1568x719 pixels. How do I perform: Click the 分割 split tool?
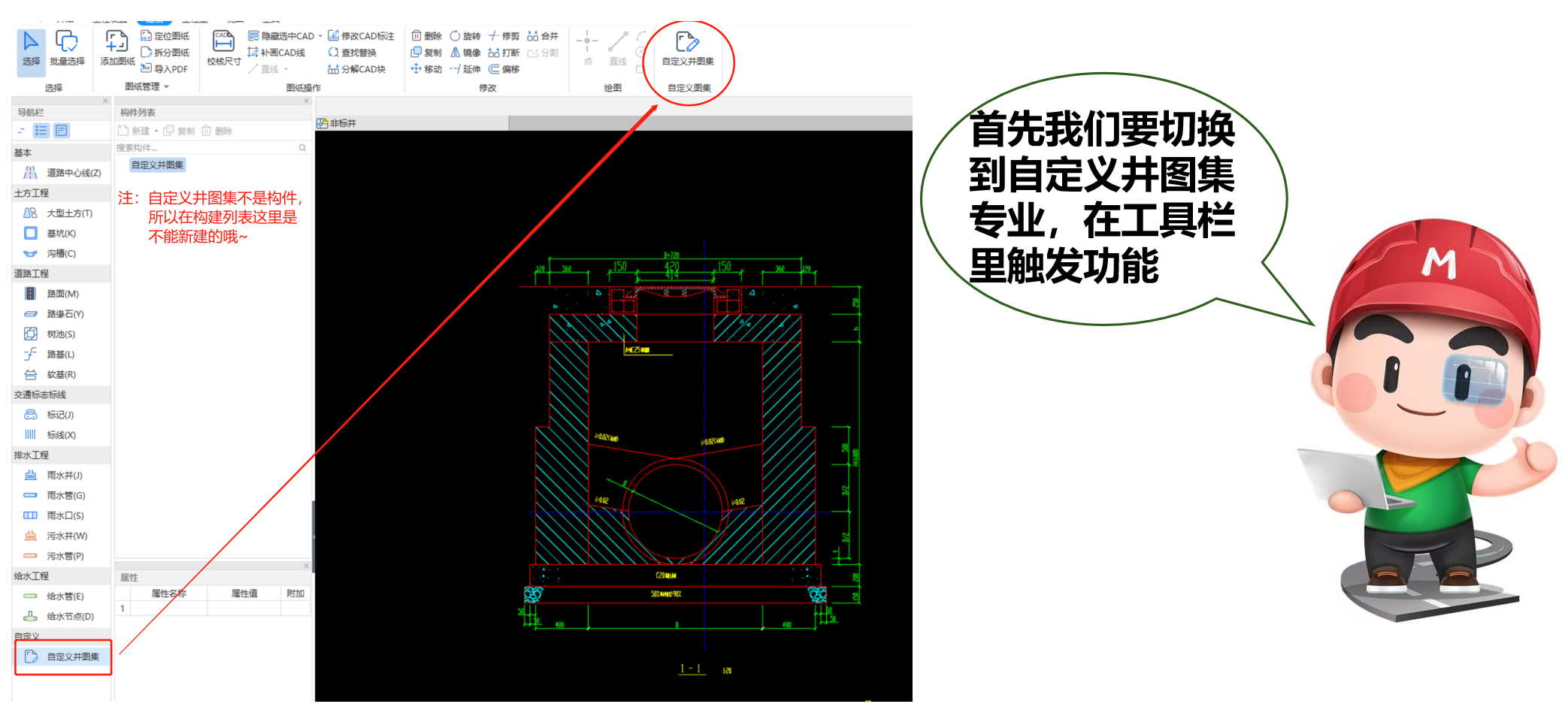coord(543,53)
